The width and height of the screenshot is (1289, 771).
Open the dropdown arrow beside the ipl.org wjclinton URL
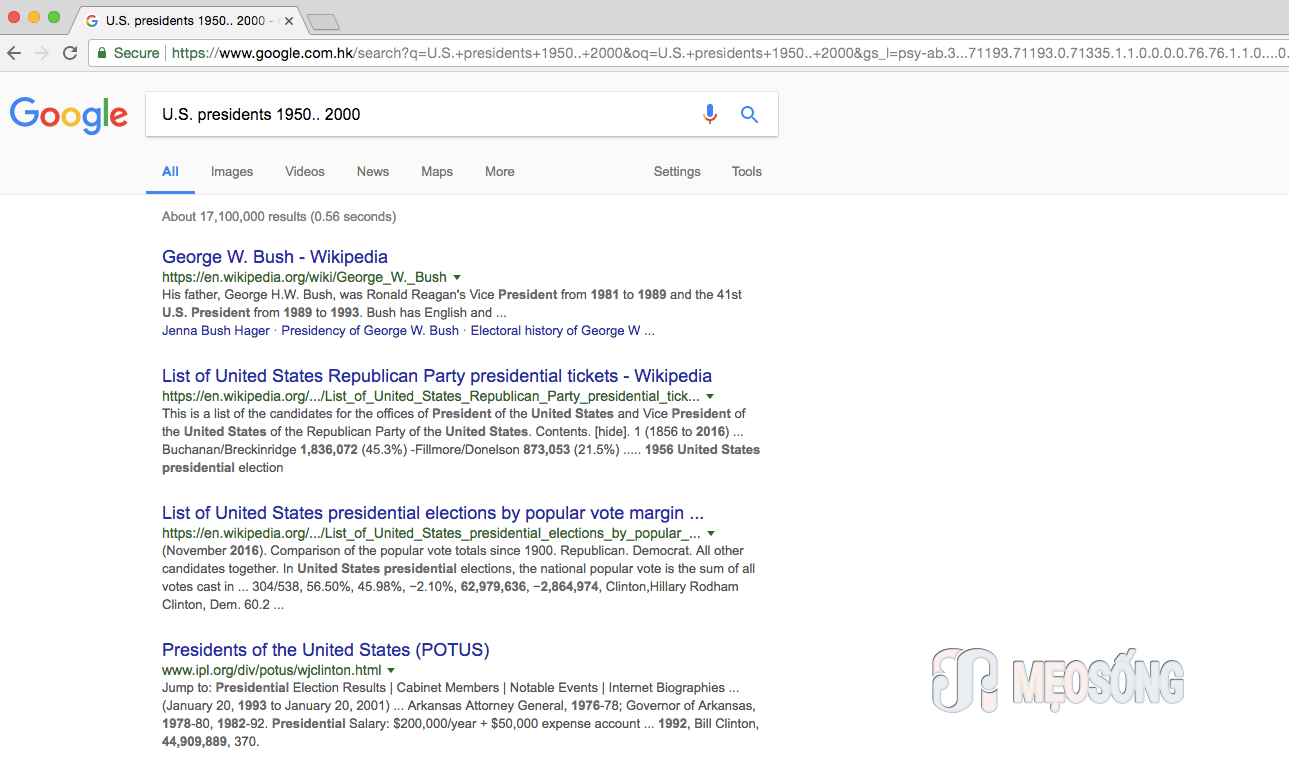tap(391, 670)
